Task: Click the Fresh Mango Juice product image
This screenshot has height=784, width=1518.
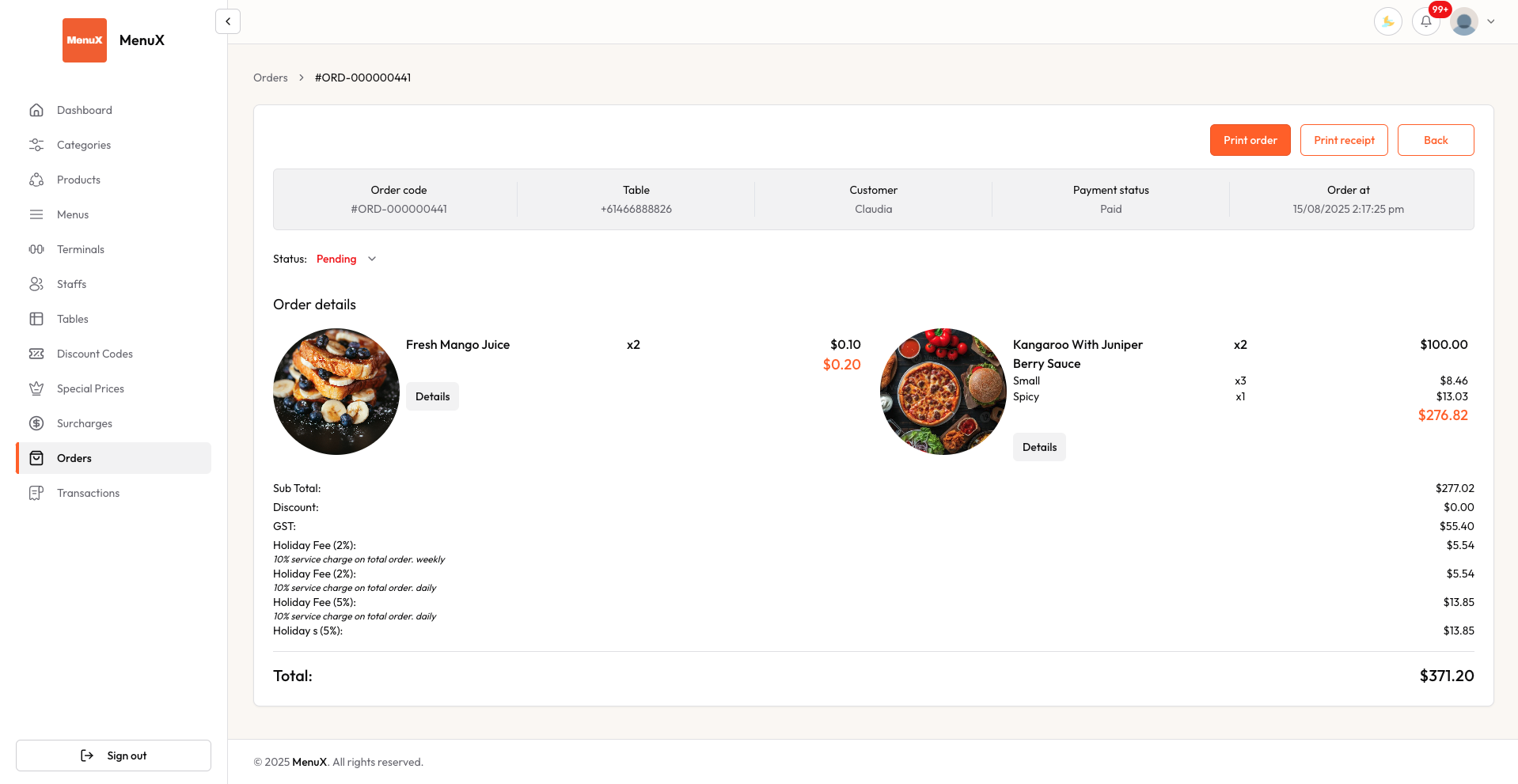Action: (336, 392)
